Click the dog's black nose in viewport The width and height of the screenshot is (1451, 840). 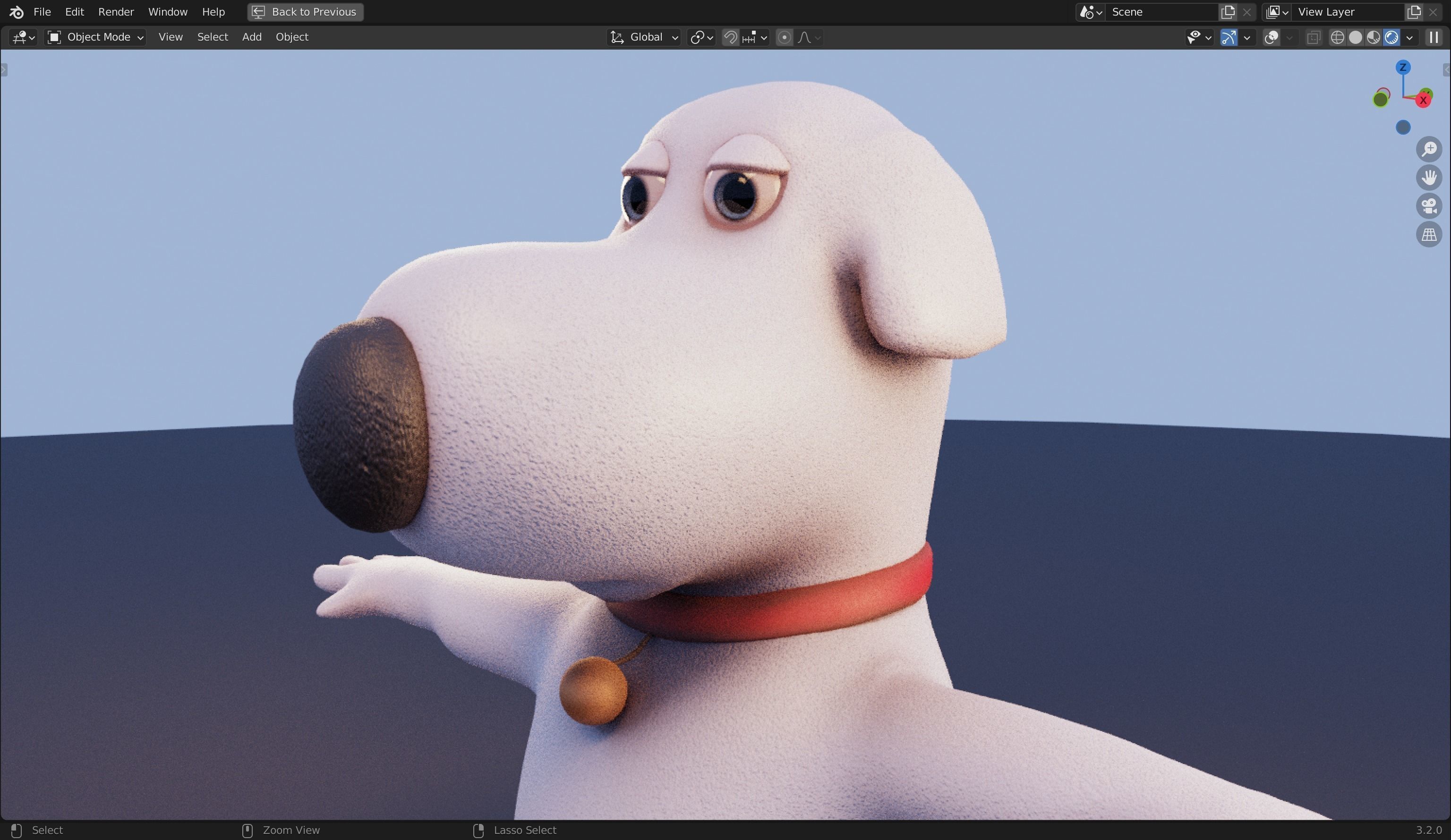tap(362, 425)
